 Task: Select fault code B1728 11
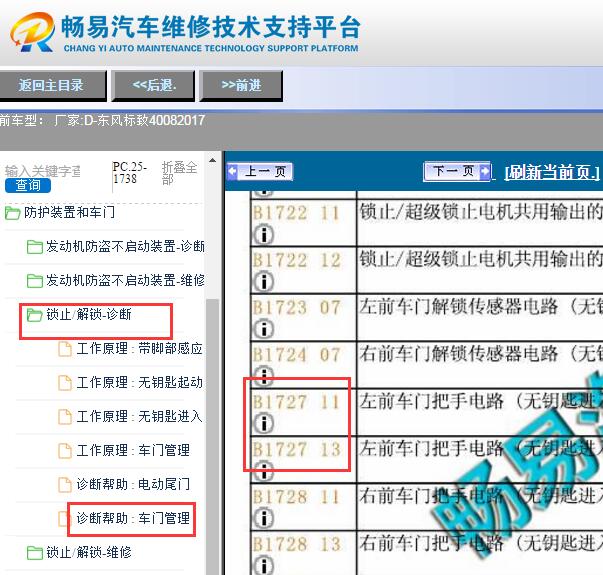click(x=297, y=497)
